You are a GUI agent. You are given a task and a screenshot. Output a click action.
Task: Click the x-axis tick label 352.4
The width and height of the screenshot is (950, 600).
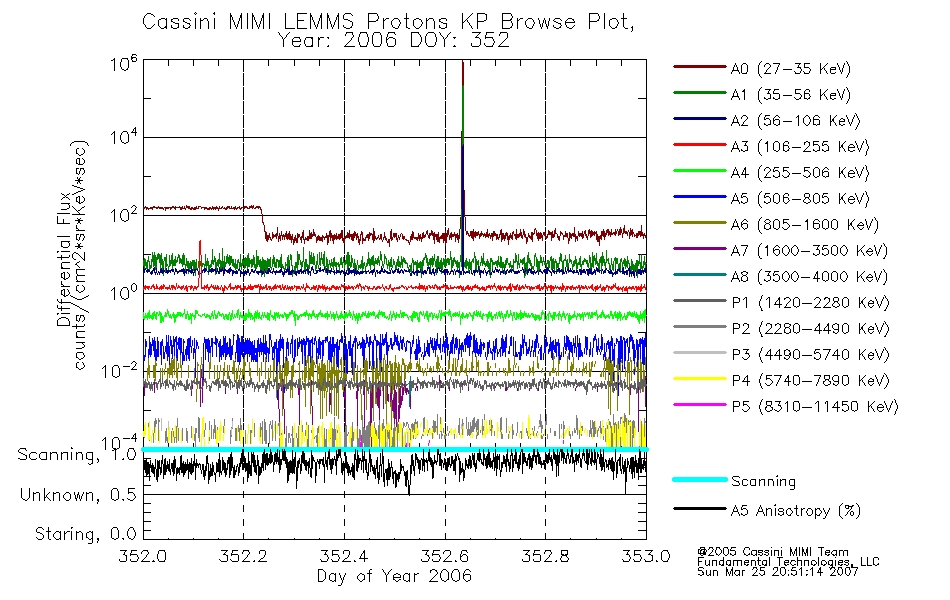pos(344,556)
